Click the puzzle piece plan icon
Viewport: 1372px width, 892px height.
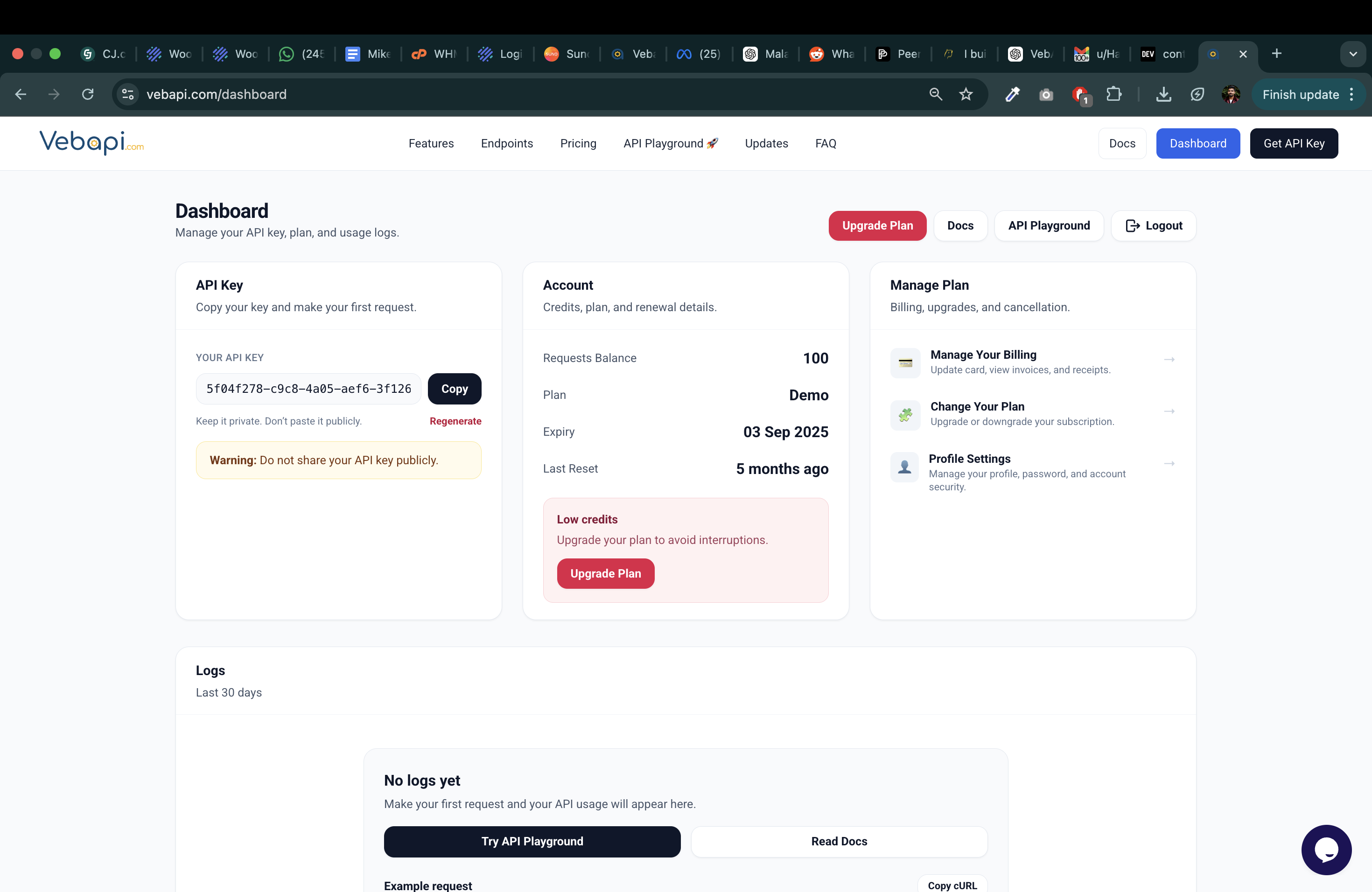click(905, 415)
